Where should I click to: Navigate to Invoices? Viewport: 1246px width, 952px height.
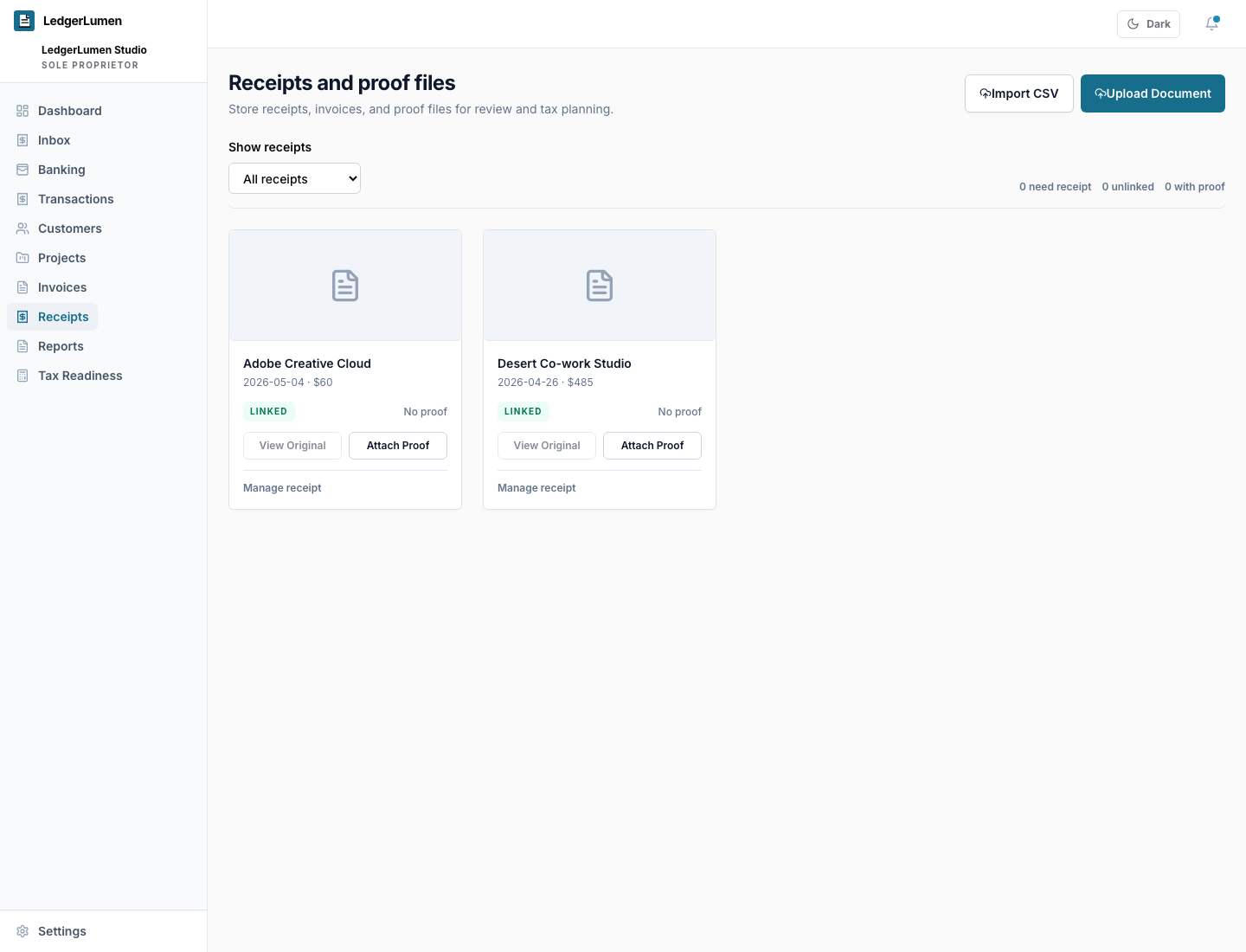(x=51, y=287)
